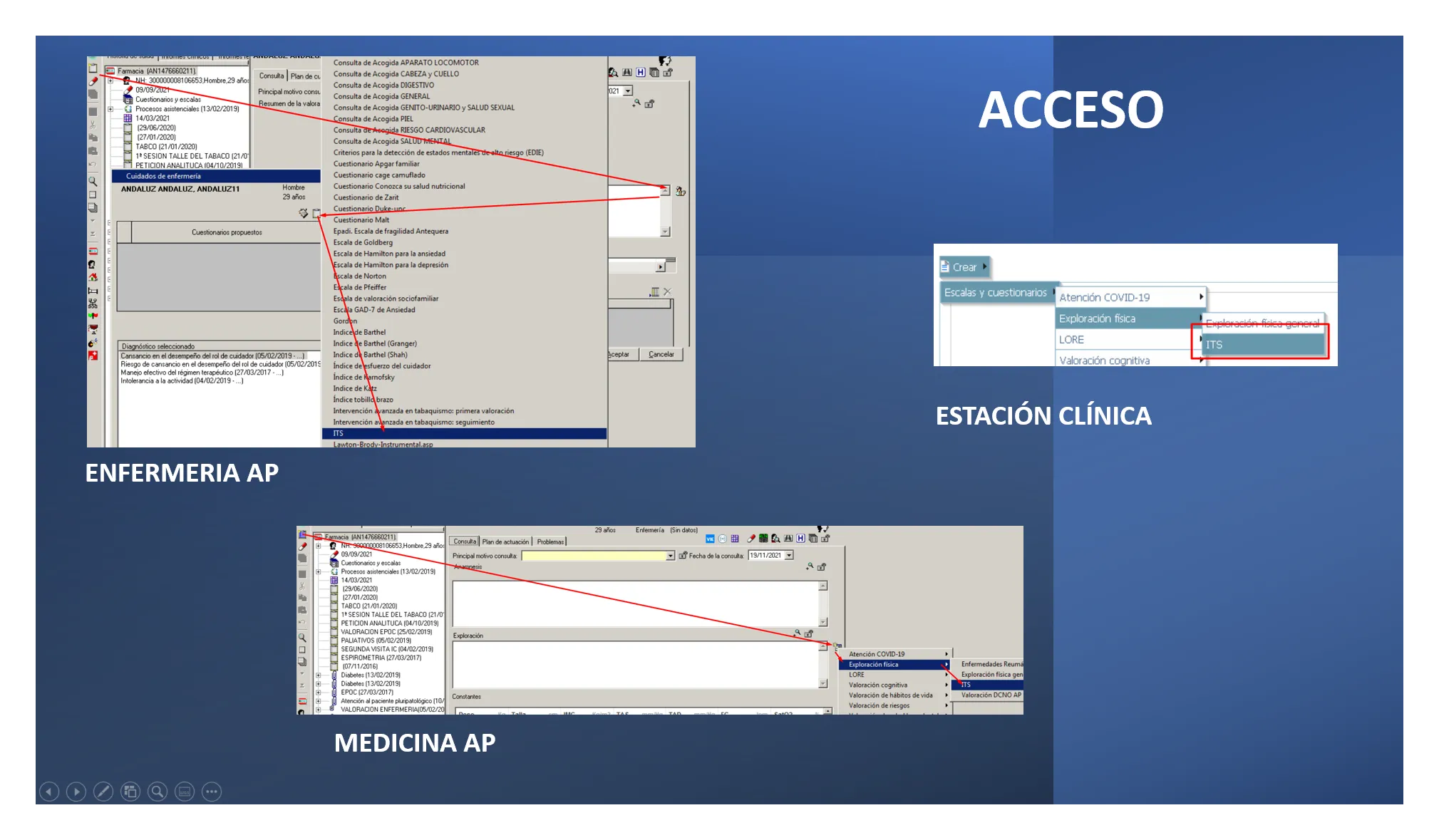Click Cuestionarios propuestos column header

226,232
